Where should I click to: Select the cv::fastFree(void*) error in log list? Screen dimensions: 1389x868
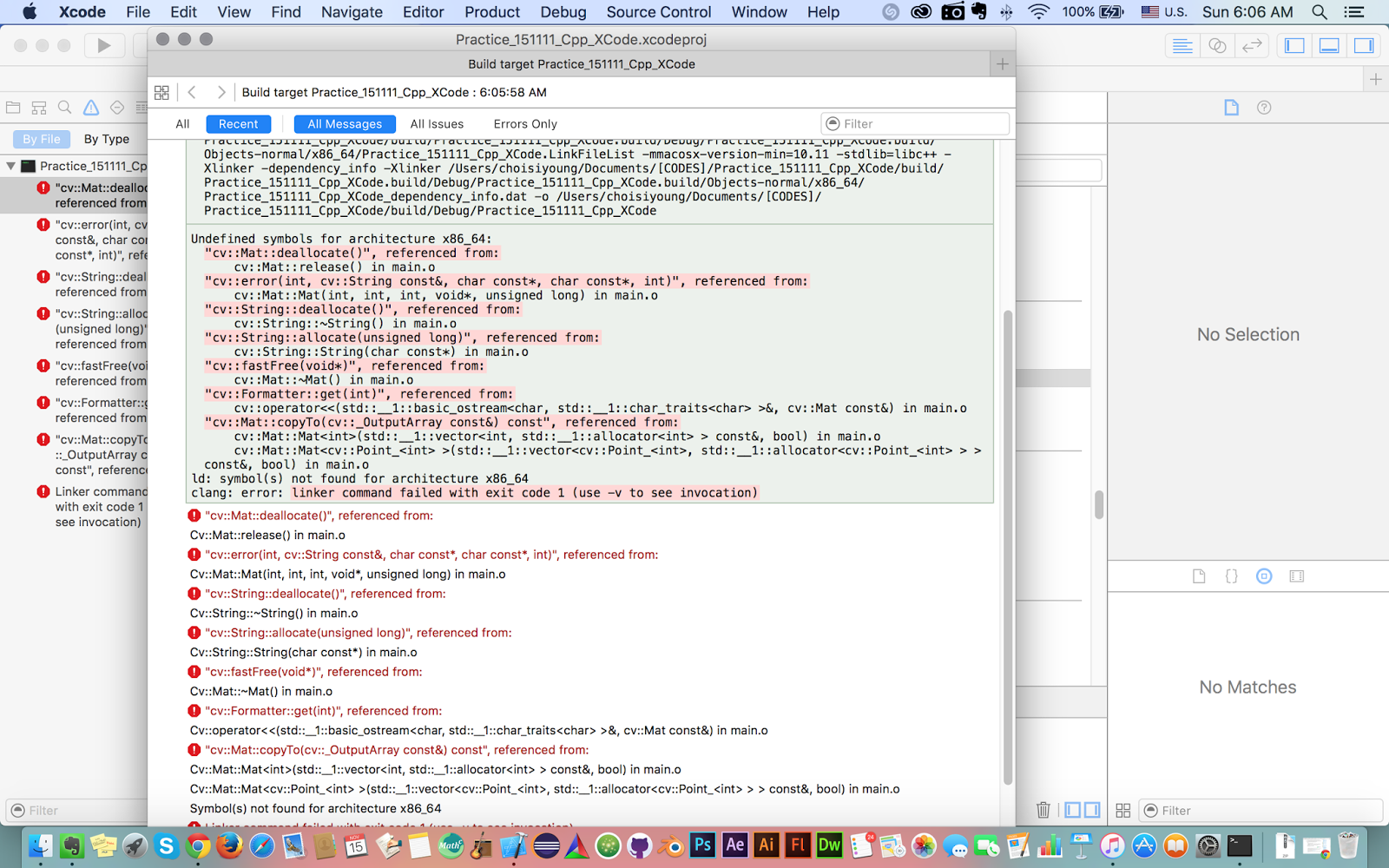(x=313, y=672)
